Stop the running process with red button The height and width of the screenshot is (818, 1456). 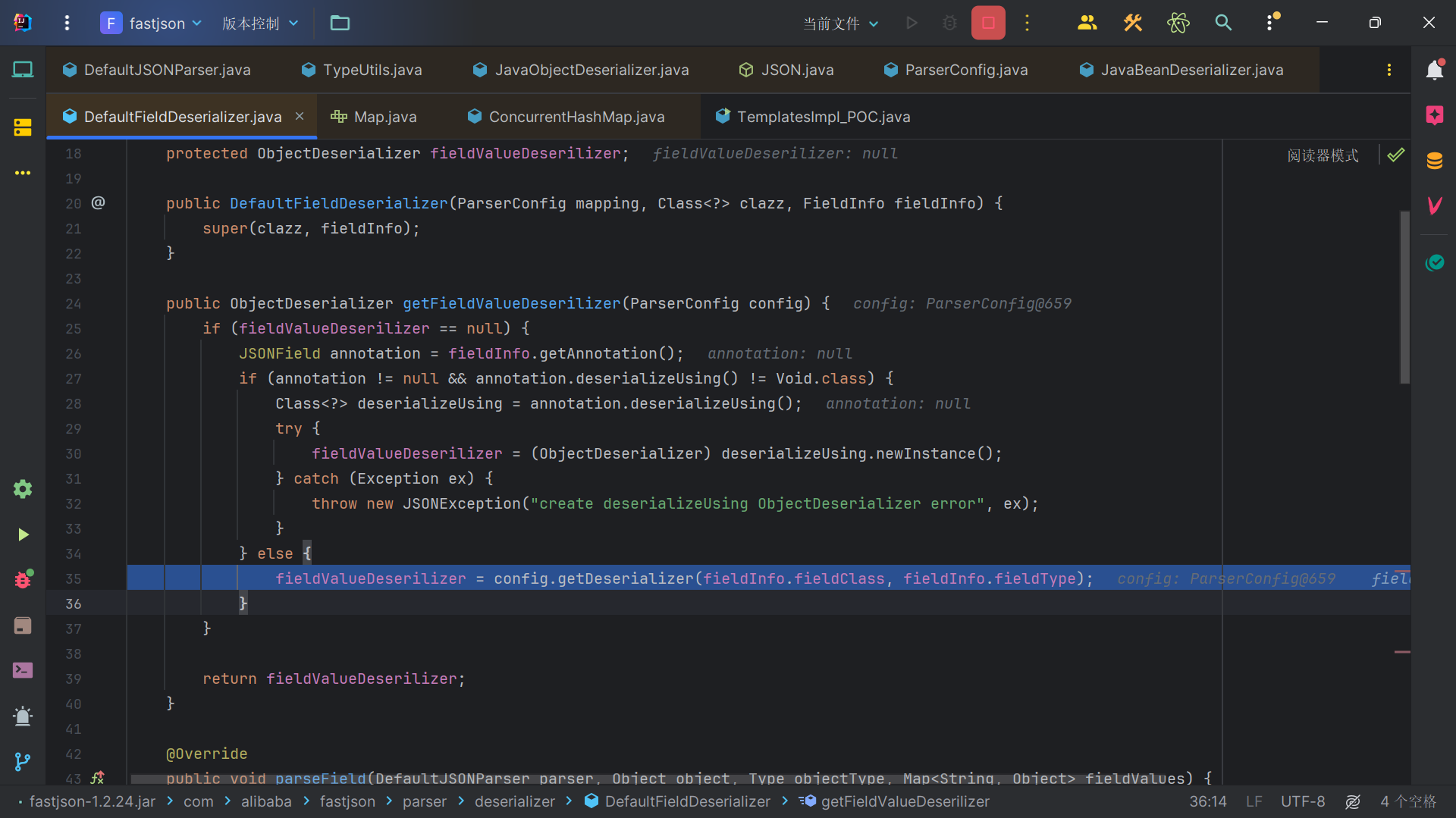click(988, 23)
